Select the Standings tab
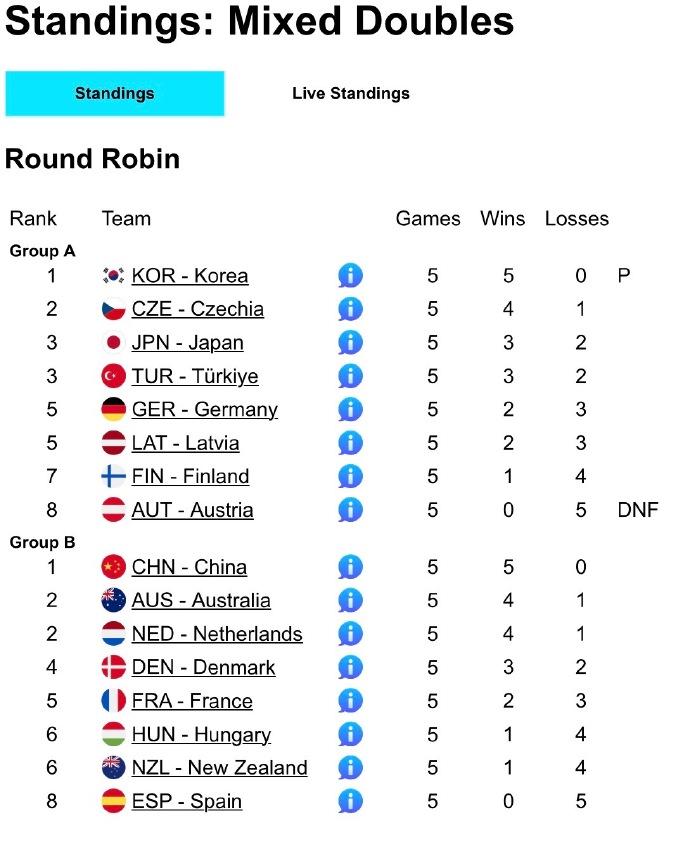Image resolution: width=690 pixels, height=849 pixels. [x=114, y=94]
